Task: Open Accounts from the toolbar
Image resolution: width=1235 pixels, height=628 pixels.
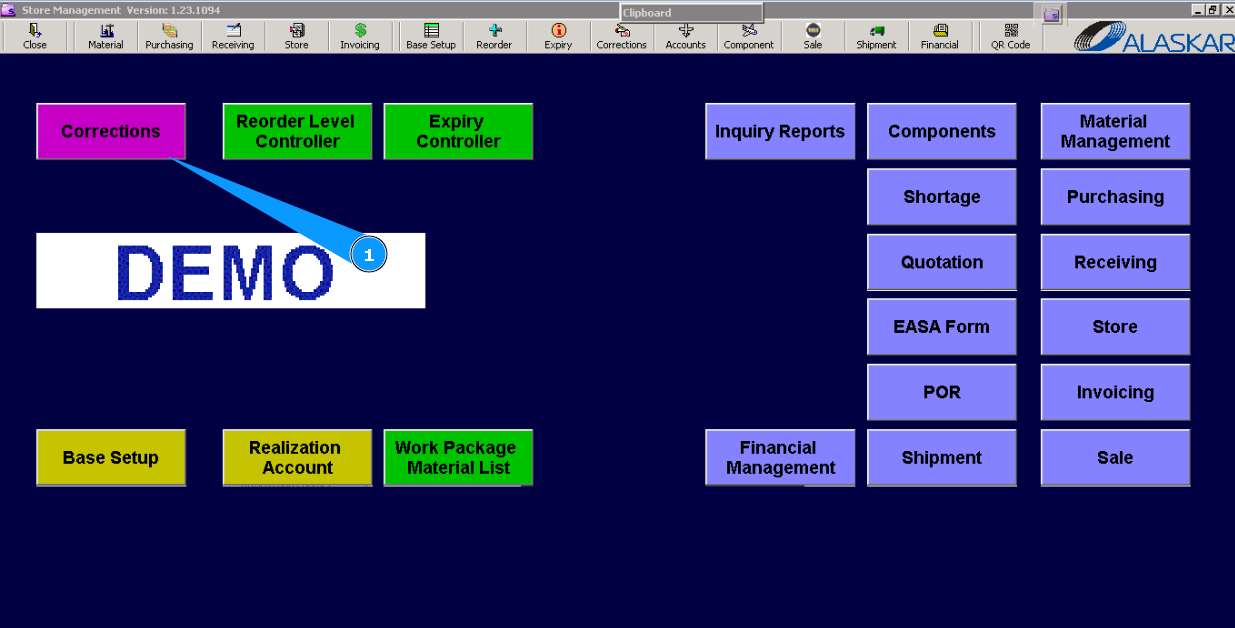Action: 686,37
